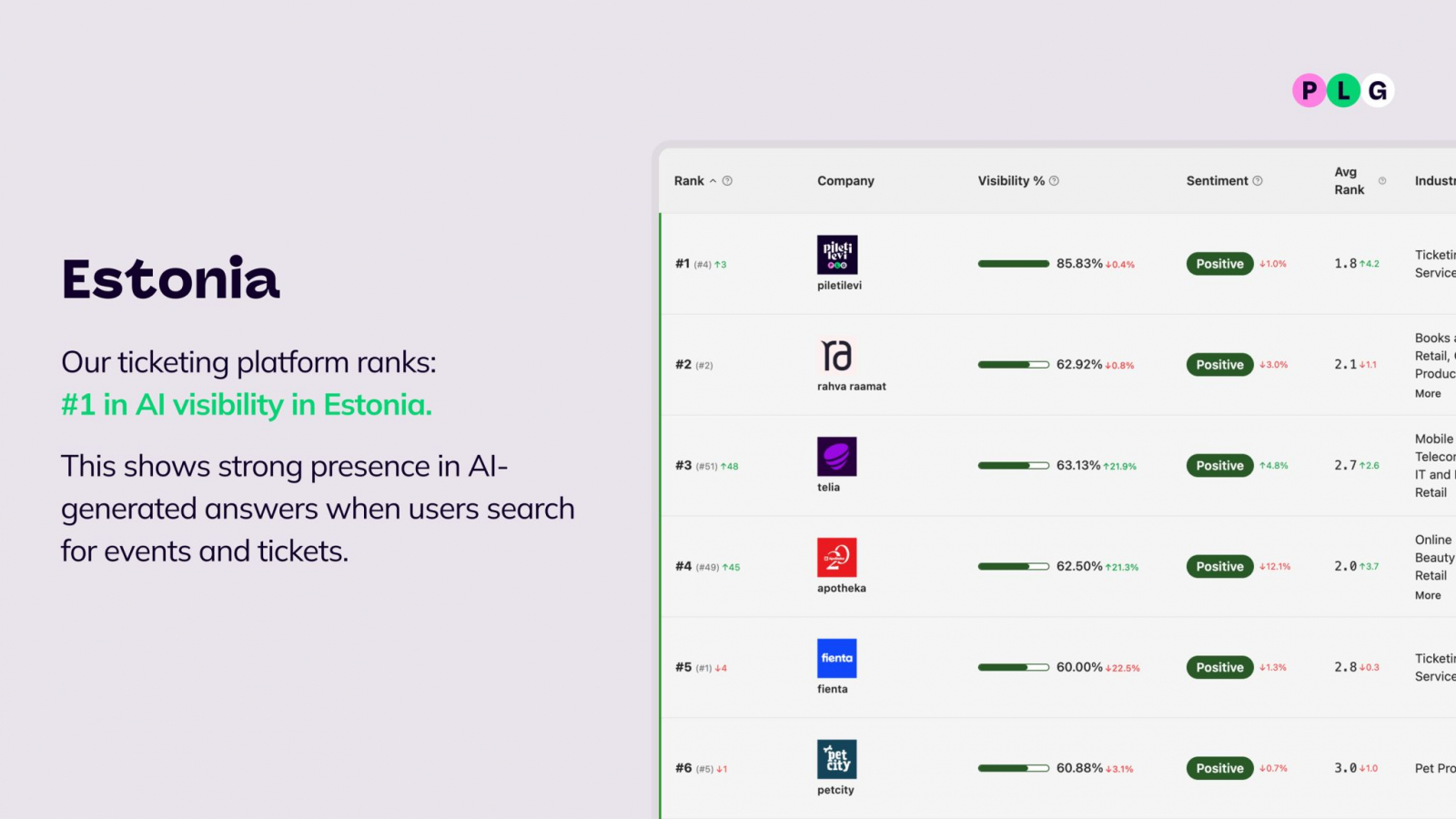This screenshot has height=819, width=1456.
Task: Select the 3.0 average rank value
Action: (1345, 769)
